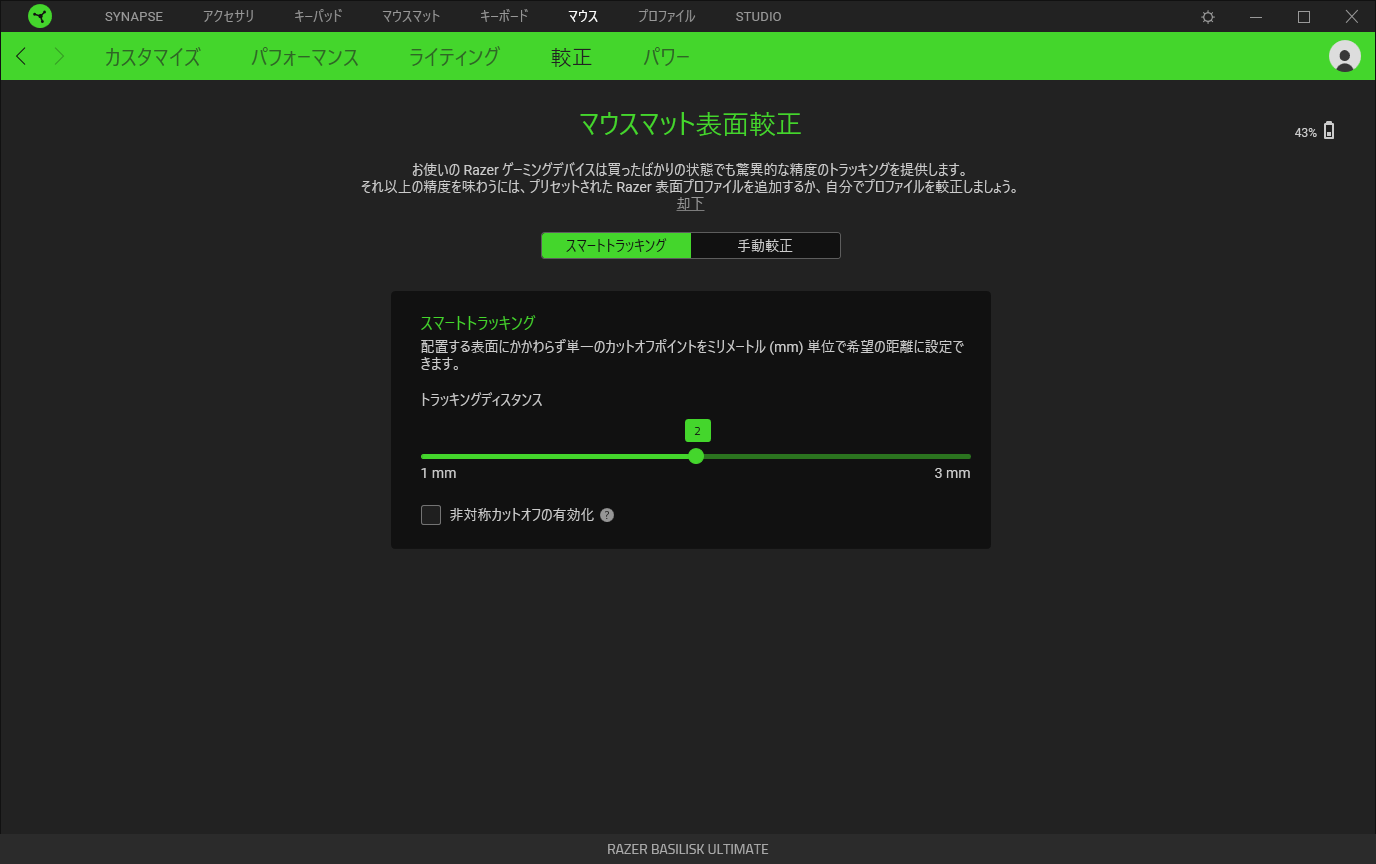
Task: Enable 非対称カットオフの有効化 checkbox
Action: [x=431, y=515]
